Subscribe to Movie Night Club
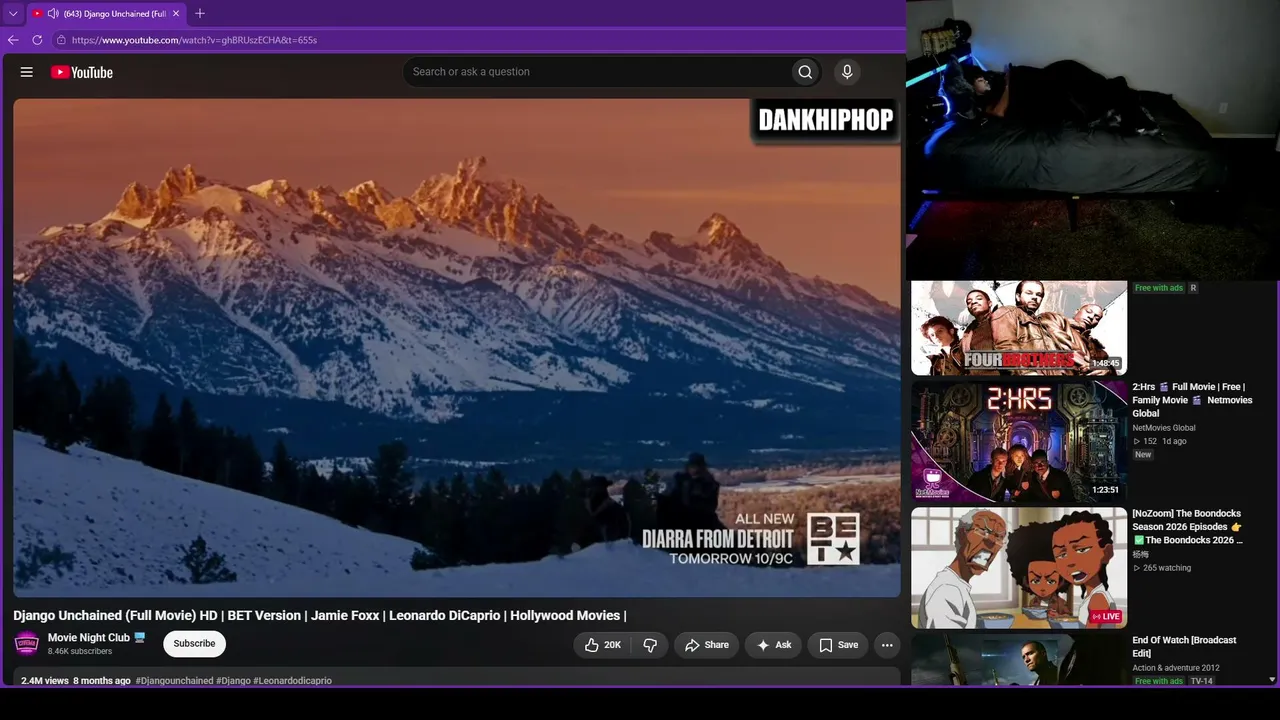 point(194,644)
